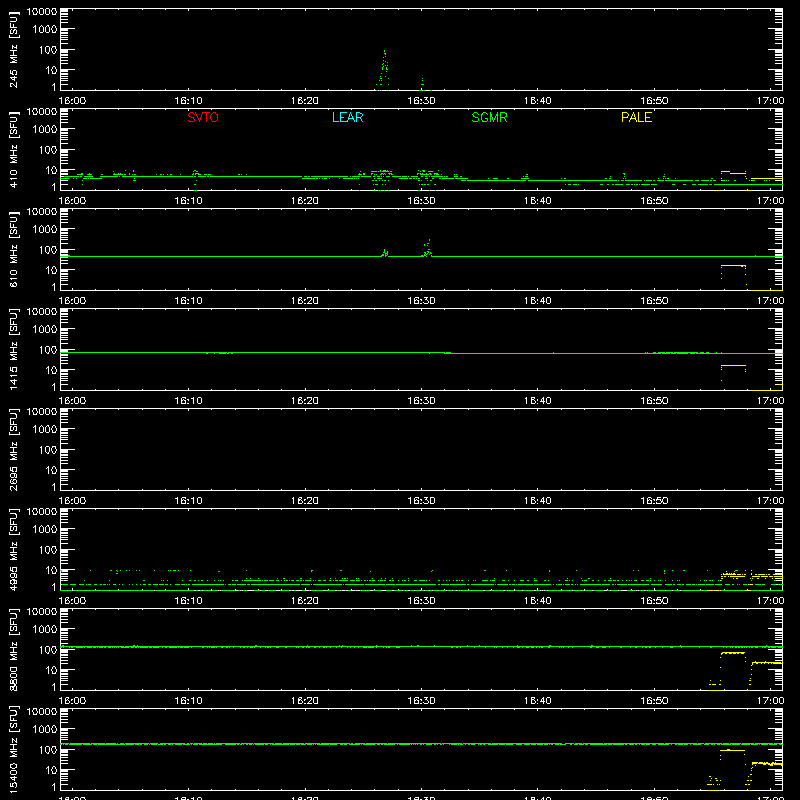
Task: Click the red SVTO station label
Action: click(x=203, y=117)
